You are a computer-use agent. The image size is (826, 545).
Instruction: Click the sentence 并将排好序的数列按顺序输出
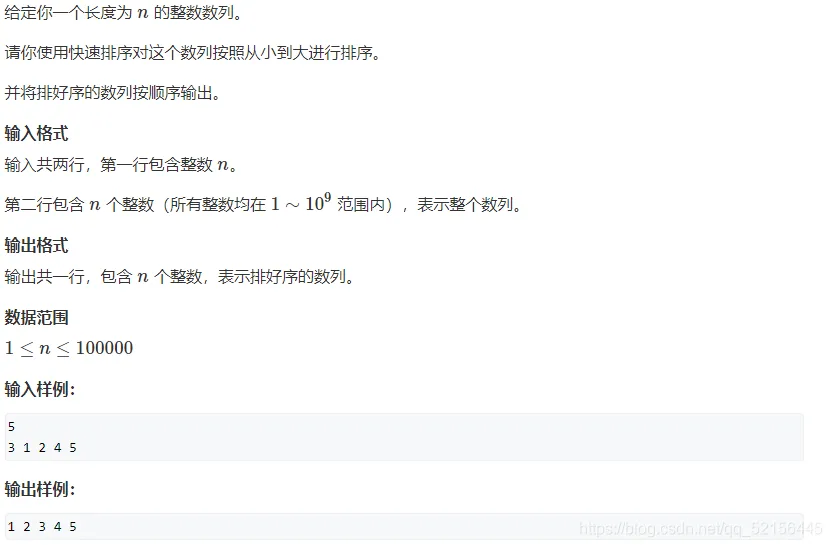pyautogui.click(x=112, y=93)
